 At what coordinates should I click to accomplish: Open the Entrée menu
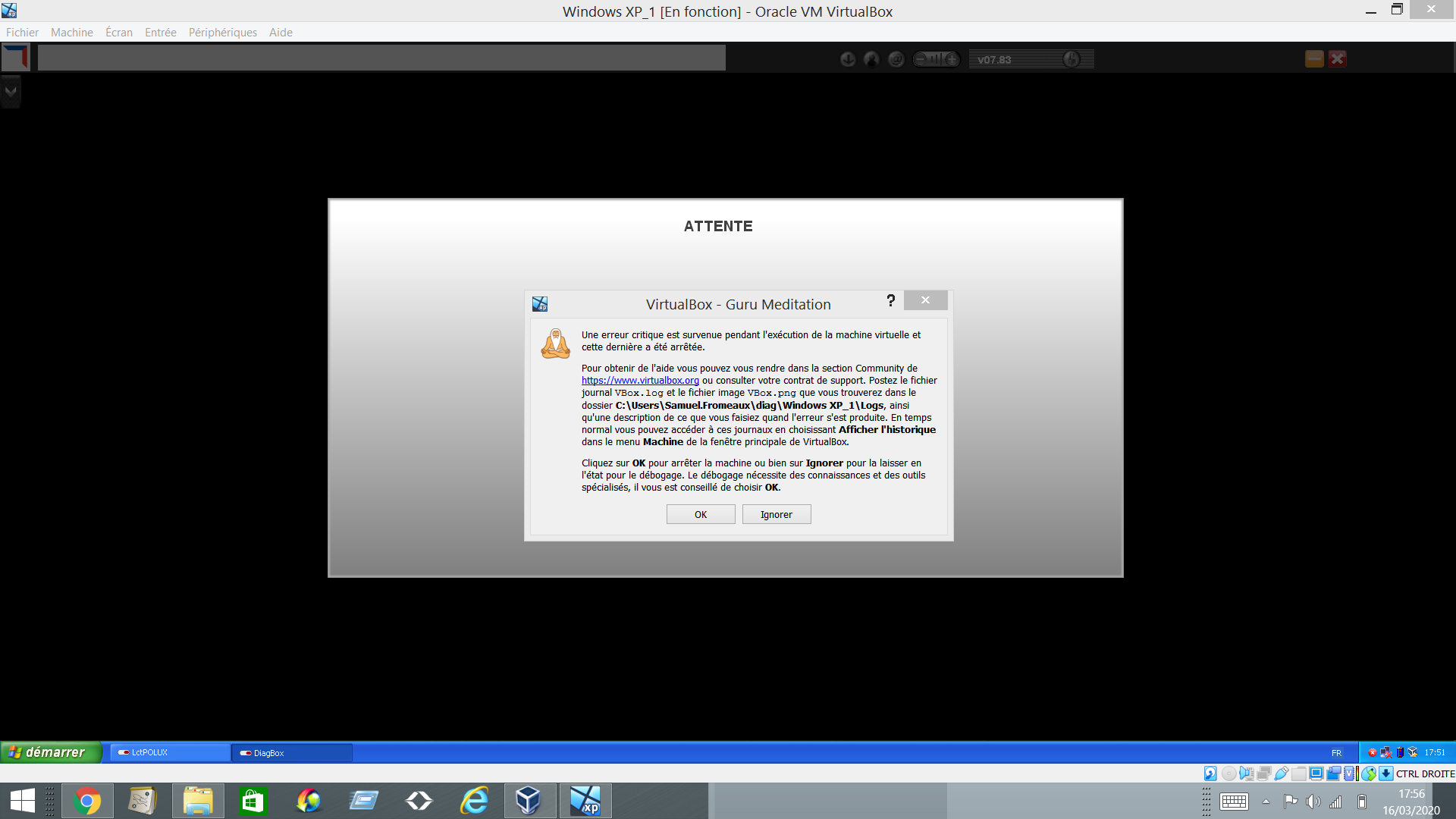pos(161,32)
